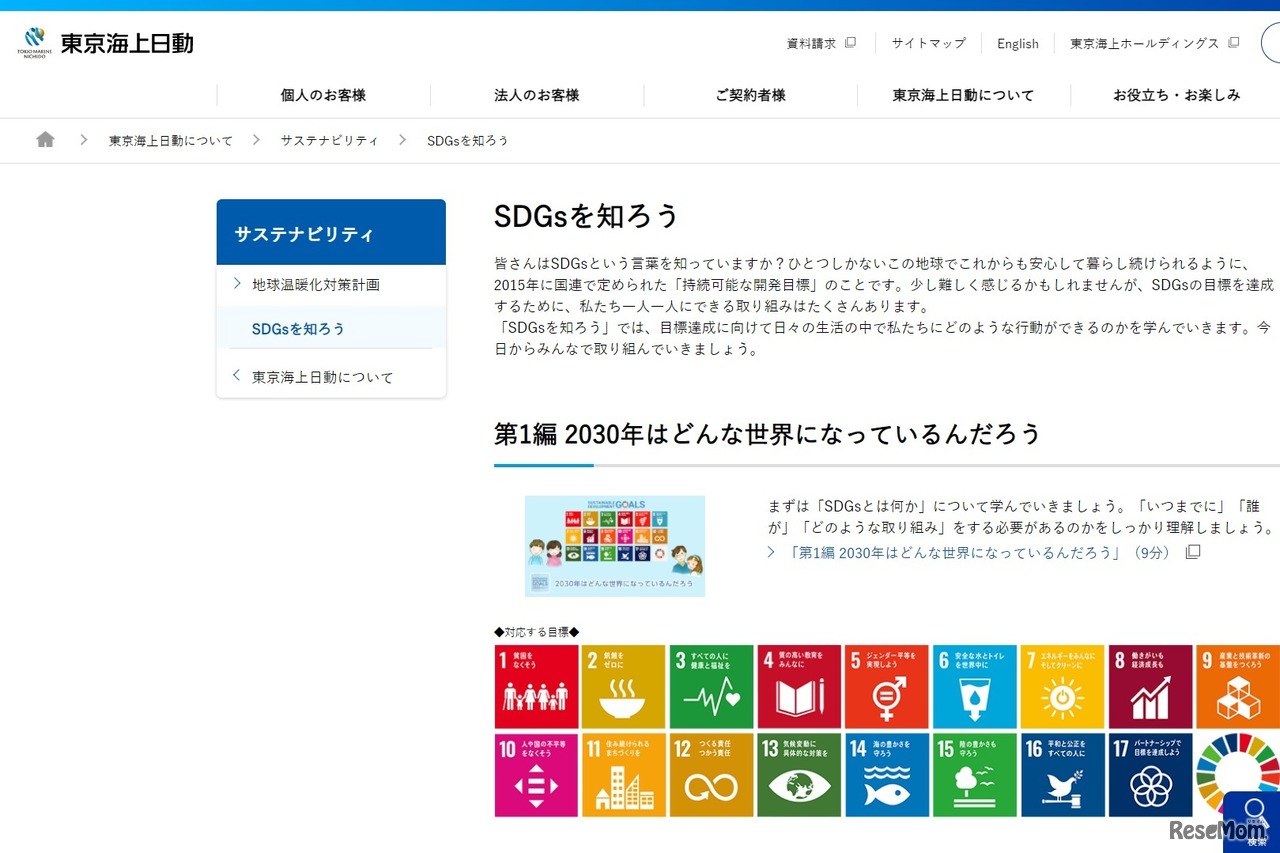Select SDG goal 7 clean energy icon

[1062, 686]
